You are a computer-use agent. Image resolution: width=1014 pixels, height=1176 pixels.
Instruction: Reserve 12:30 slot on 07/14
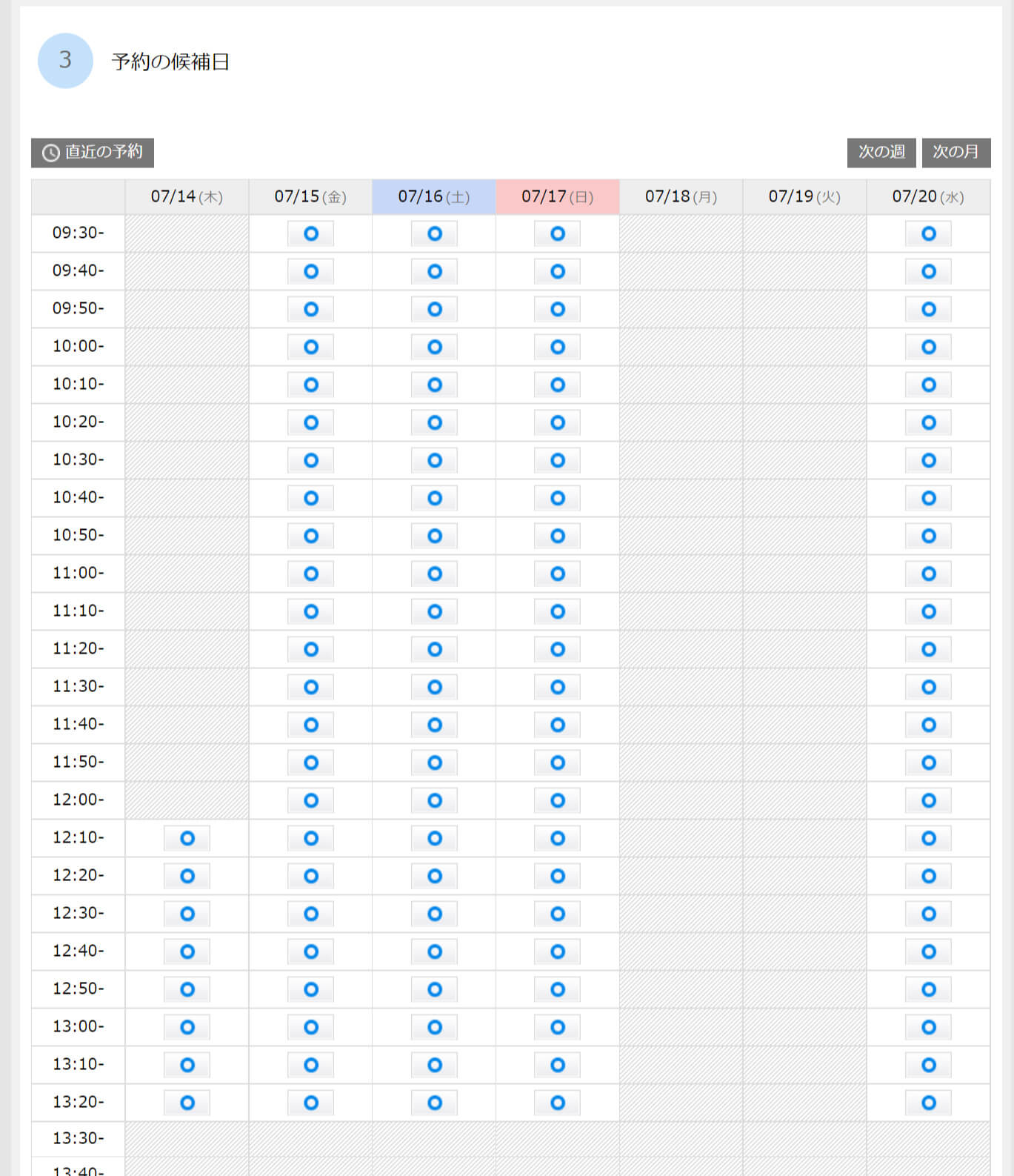coord(187,914)
